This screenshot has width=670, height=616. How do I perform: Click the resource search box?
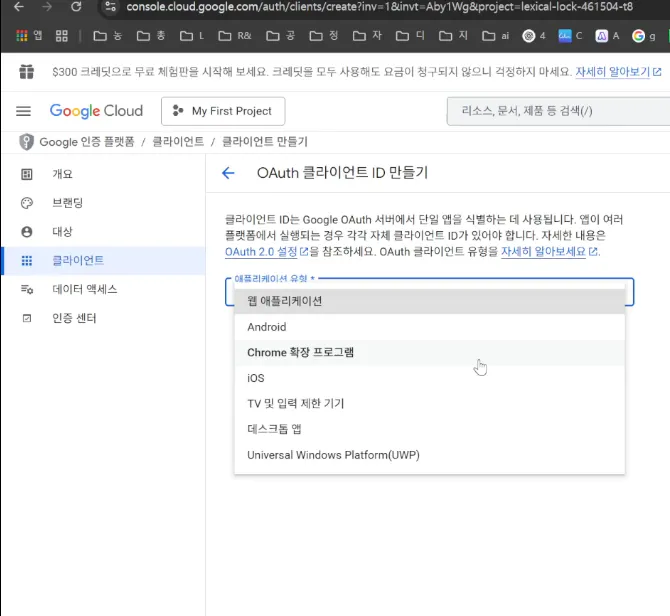[558, 111]
